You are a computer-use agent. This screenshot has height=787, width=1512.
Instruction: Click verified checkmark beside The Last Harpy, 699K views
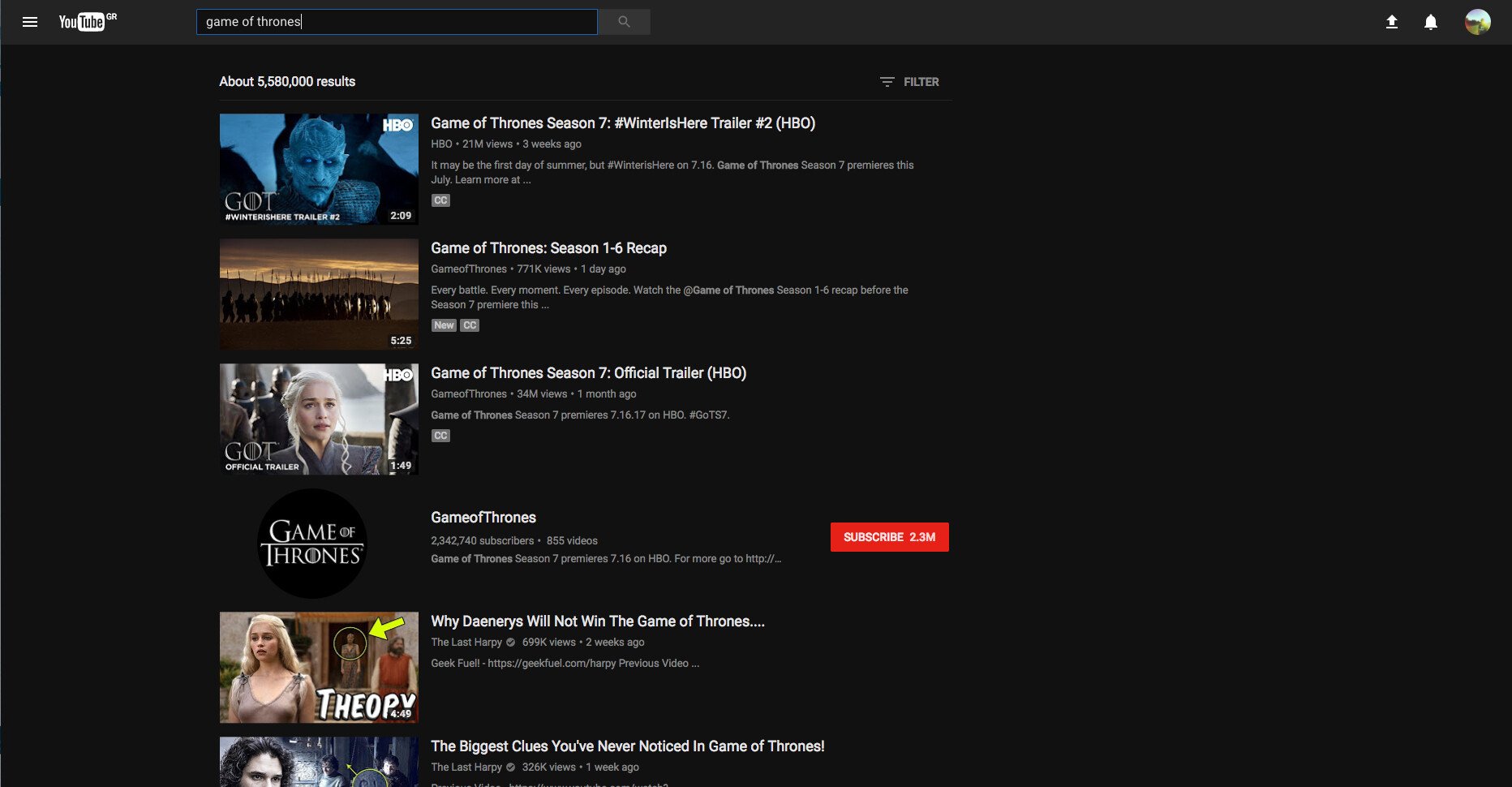tap(511, 643)
